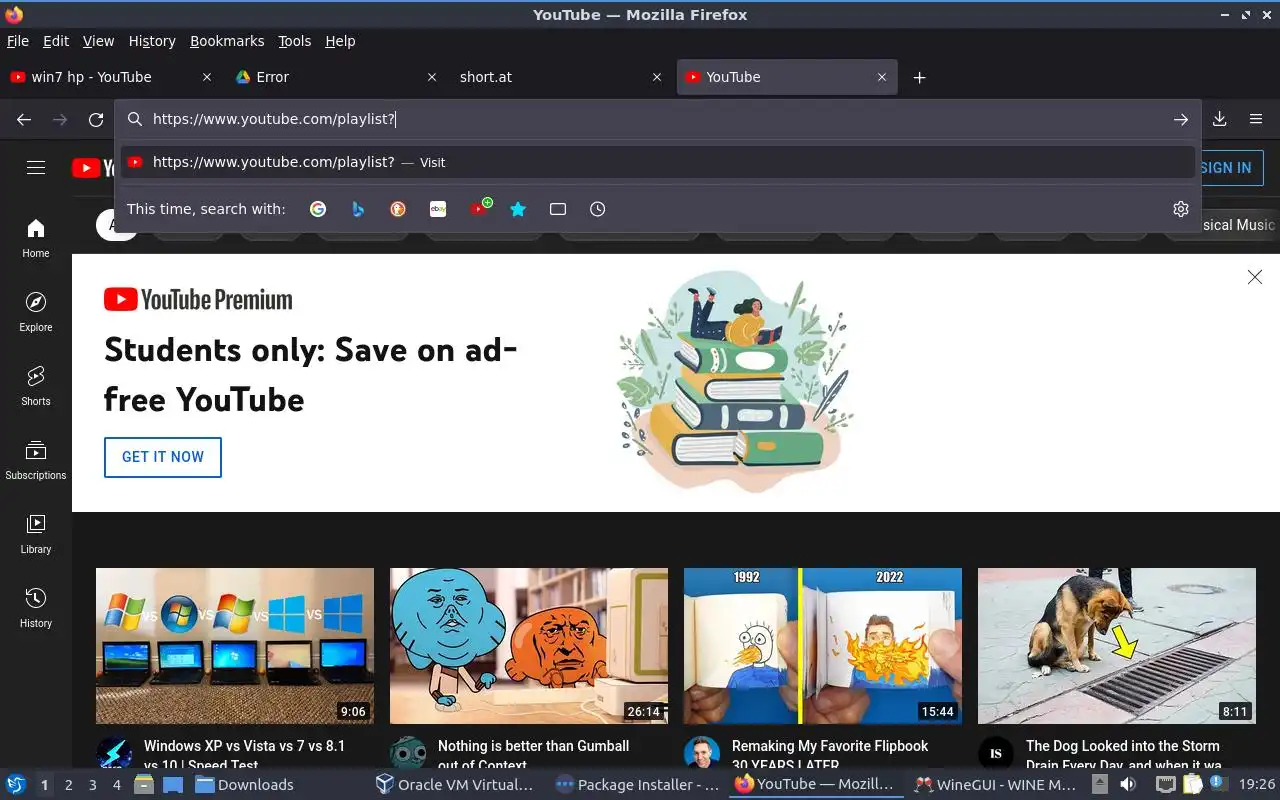Reload the current page
The height and width of the screenshot is (800, 1280).
pos(96,119)
